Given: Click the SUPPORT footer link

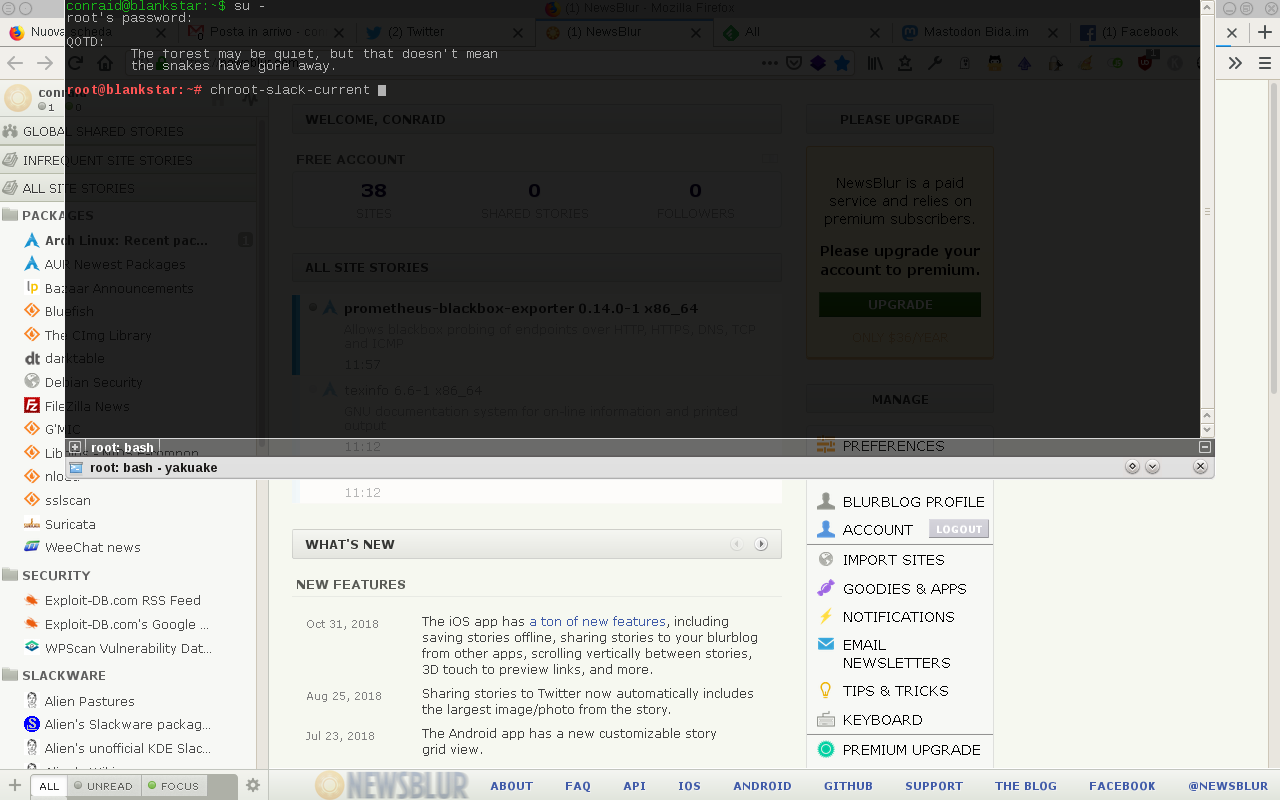Looking at the screenshot, I should (x=934, y=786).
